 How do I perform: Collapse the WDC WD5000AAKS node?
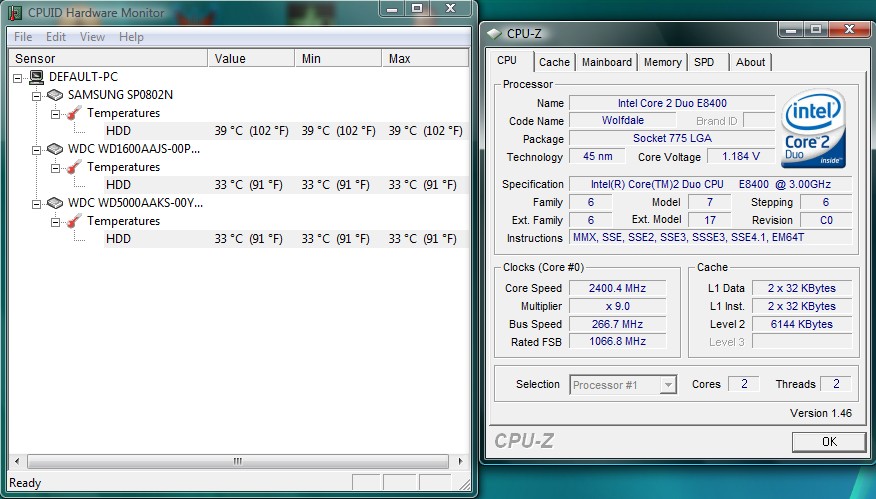point(36,204)
